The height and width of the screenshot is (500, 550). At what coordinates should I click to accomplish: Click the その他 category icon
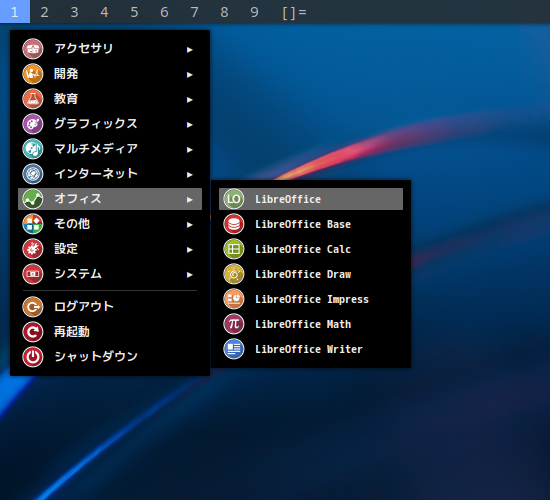pyautogui.click(x=33, y=224)
